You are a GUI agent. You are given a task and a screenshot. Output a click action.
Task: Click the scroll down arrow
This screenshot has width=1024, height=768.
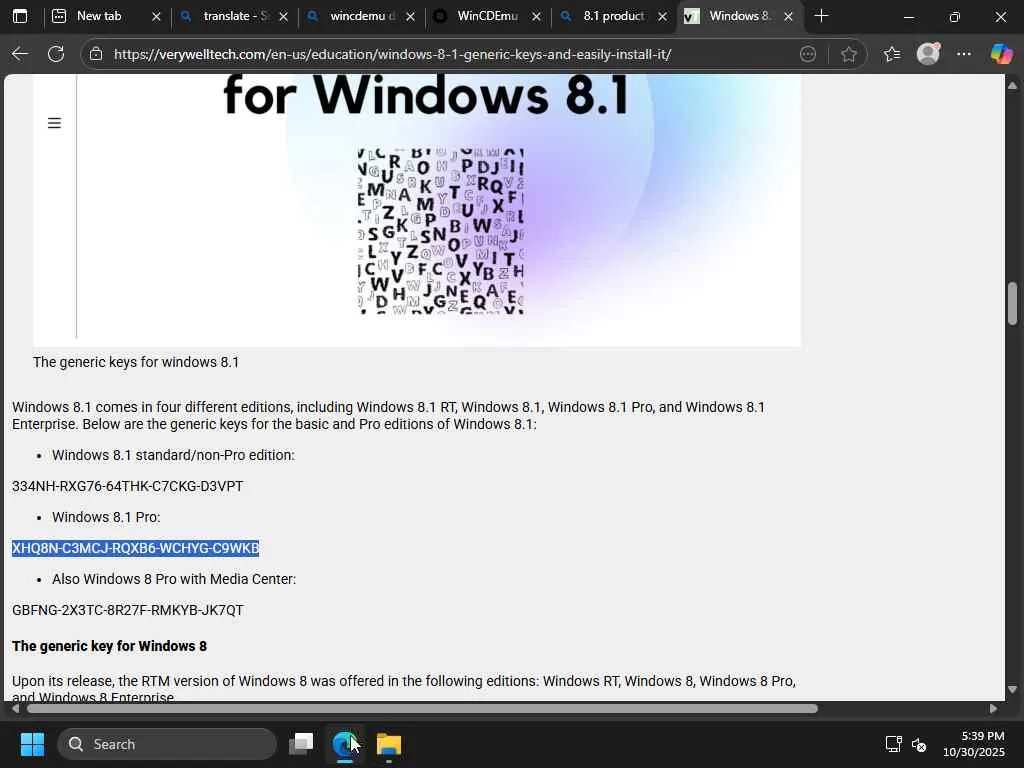coord(1012,689)
